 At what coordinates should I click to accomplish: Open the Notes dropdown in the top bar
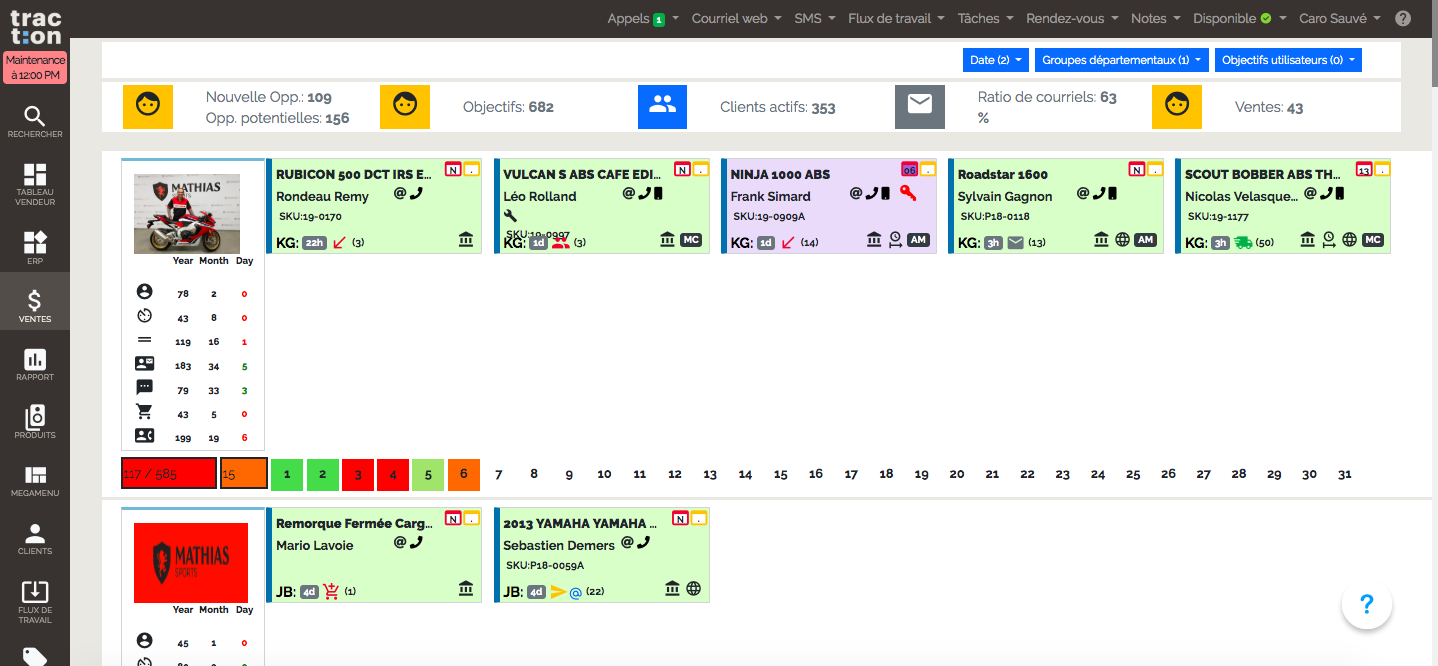click(x=1155, y=18)
